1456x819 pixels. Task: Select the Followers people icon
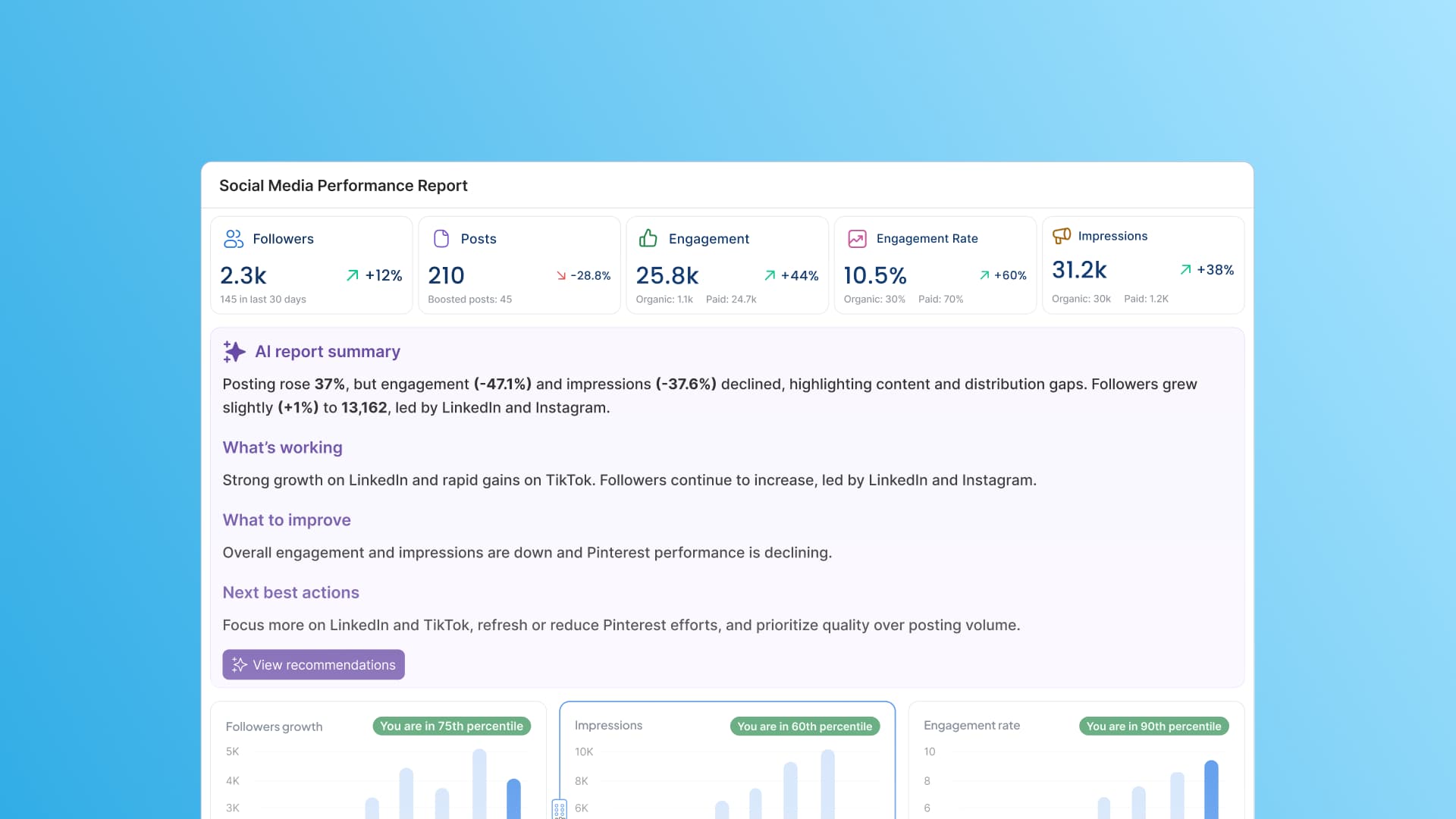[234, 238]
